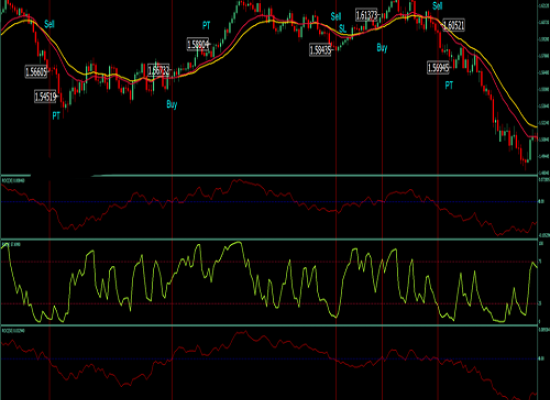The height and width of the screenshot is (400, 550).
Task: Click the 1.56605 price label
Action: (36, 72)
